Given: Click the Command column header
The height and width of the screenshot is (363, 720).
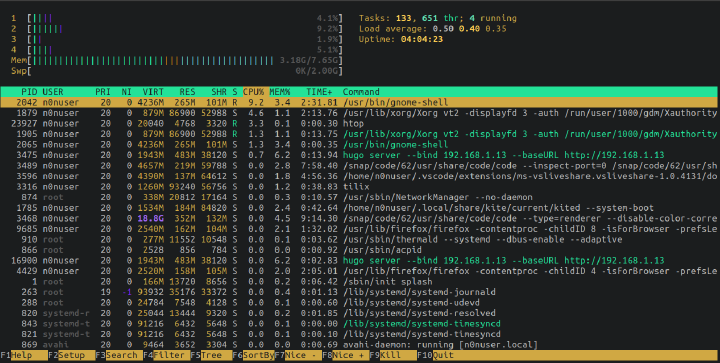Looking at the screenshot, I should 361,92.
